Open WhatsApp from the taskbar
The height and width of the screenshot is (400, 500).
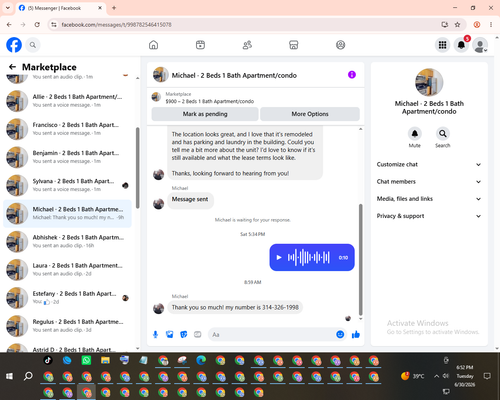pos(86,360)
